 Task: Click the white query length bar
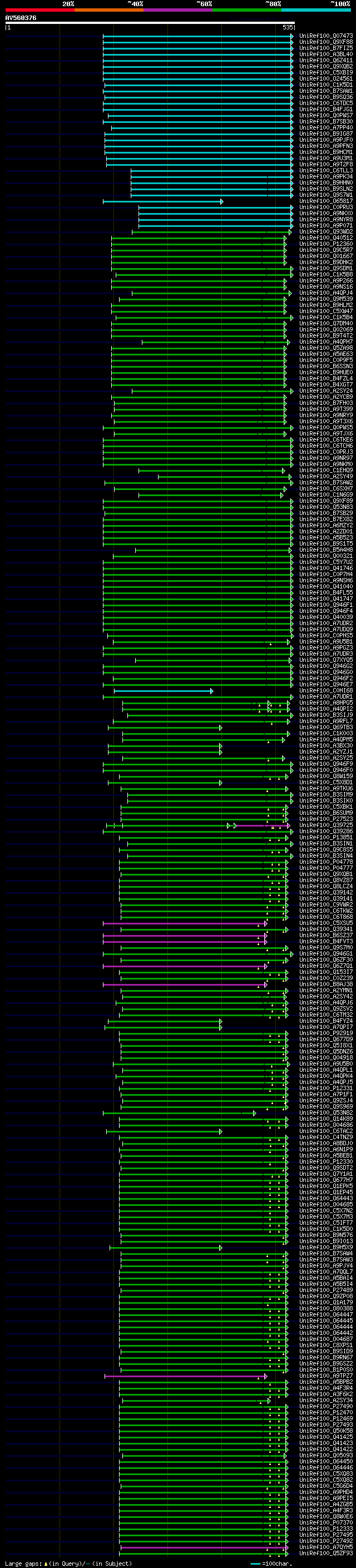click(x=150, y=23)
